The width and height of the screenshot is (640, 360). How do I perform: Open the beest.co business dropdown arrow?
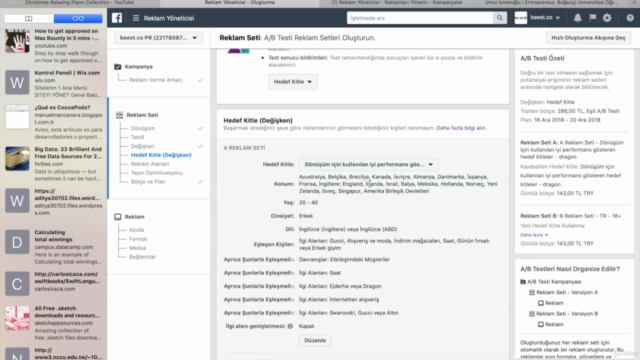coord(558,18)
